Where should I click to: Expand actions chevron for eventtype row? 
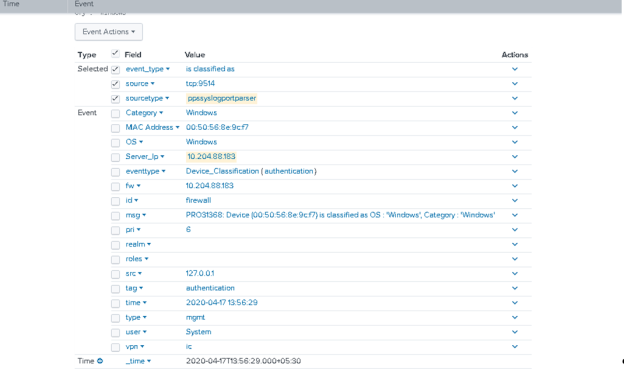[x=515, y=171]
